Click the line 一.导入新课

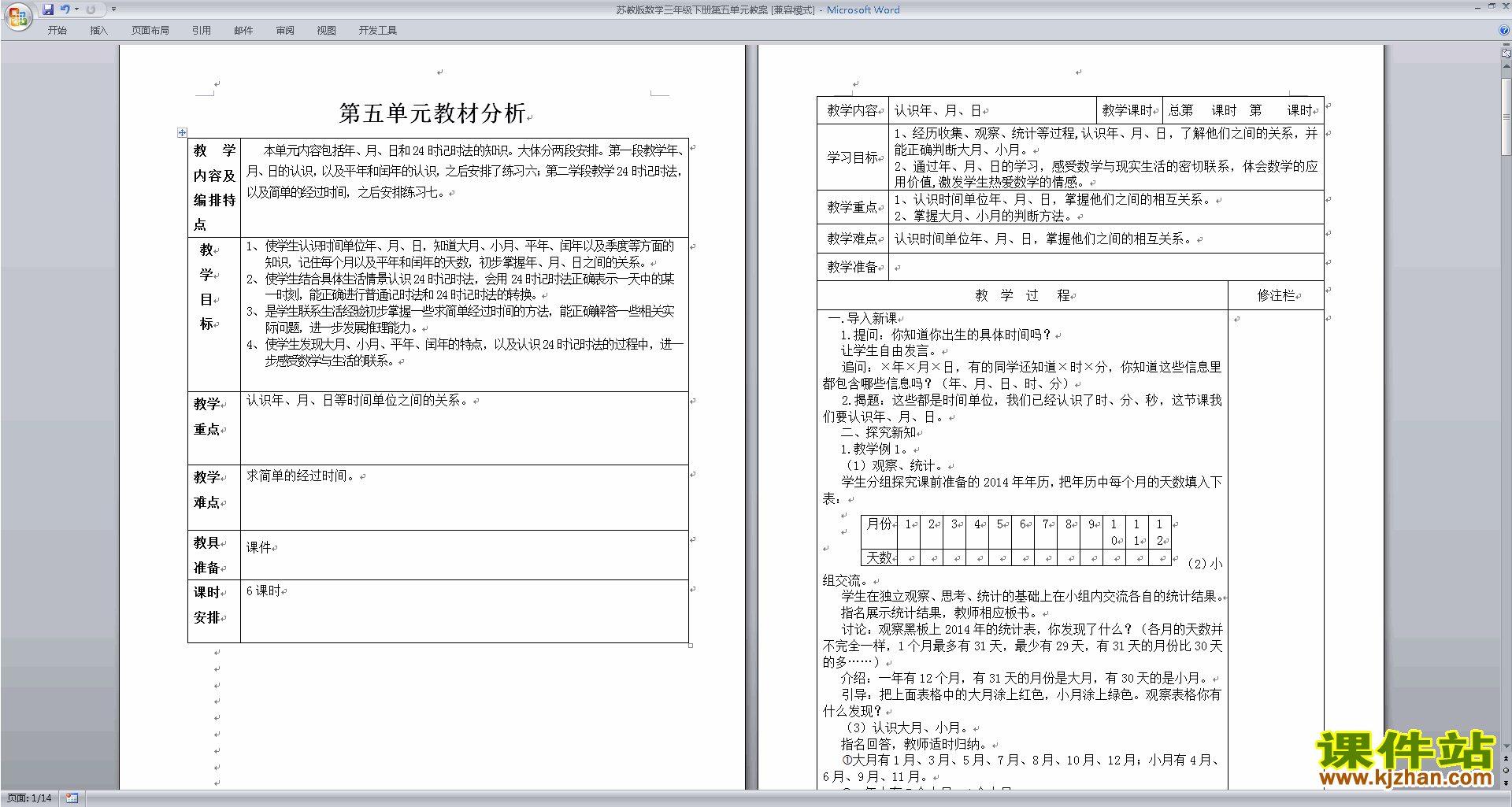tap(862, 318)
